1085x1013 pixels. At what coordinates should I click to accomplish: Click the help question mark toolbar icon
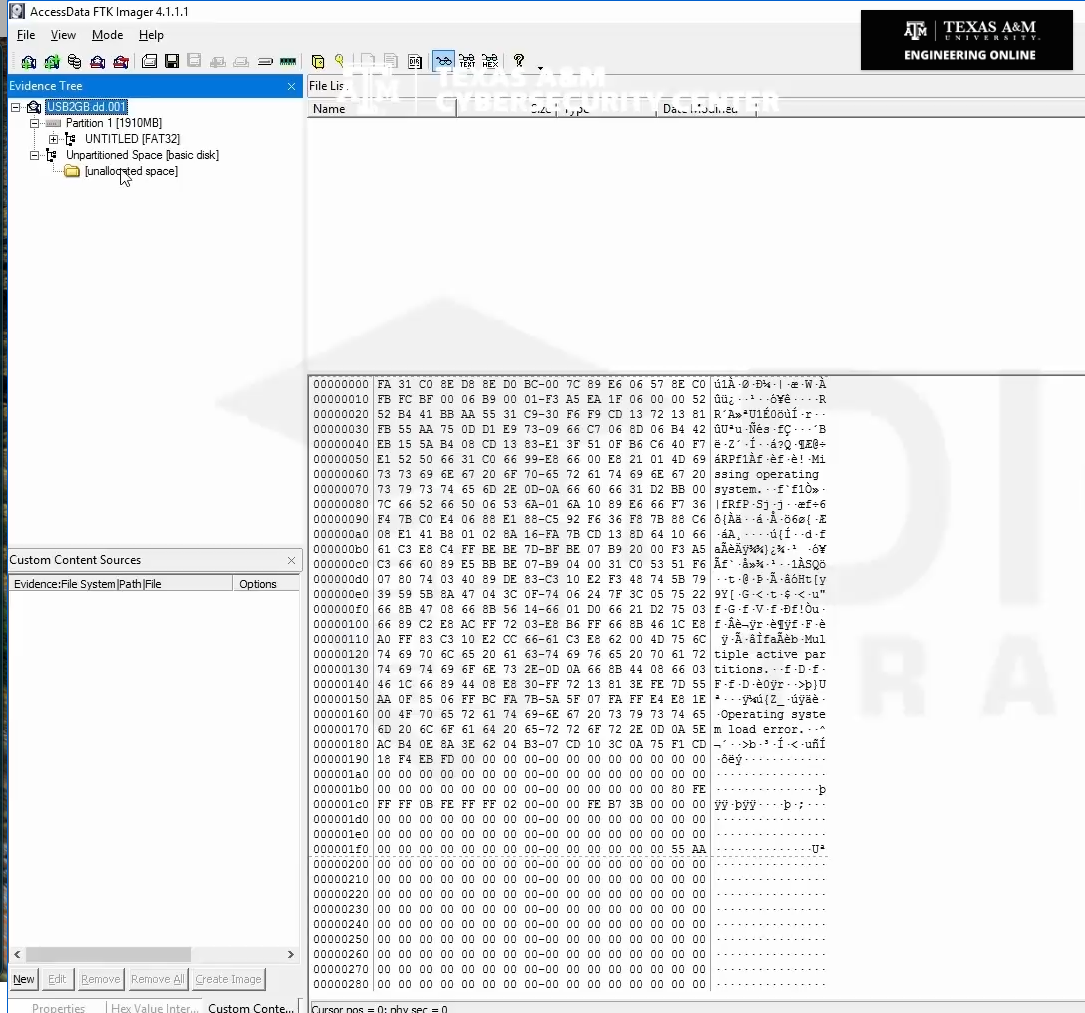click(518, 61)
